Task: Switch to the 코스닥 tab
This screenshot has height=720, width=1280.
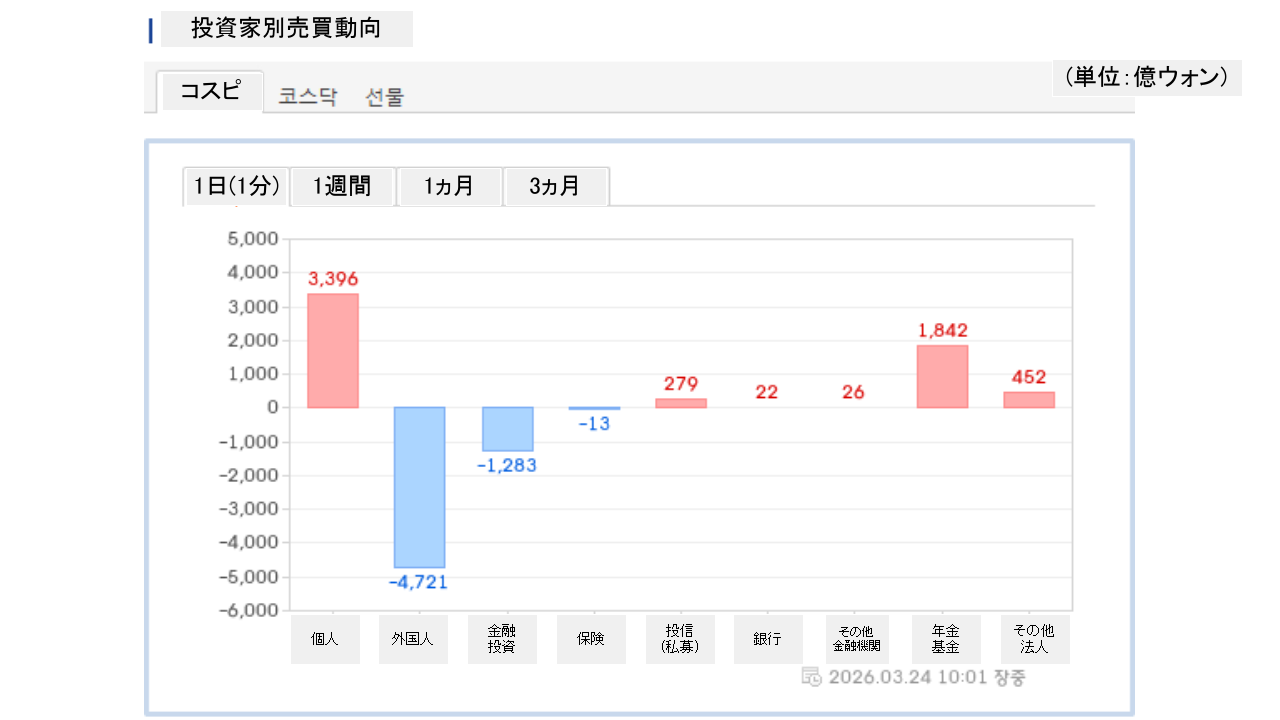Action: point(308,97)
